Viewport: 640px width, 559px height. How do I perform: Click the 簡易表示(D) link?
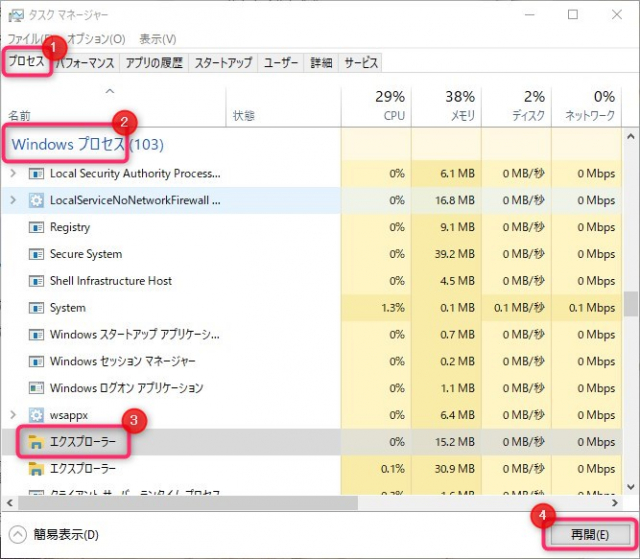66,535
